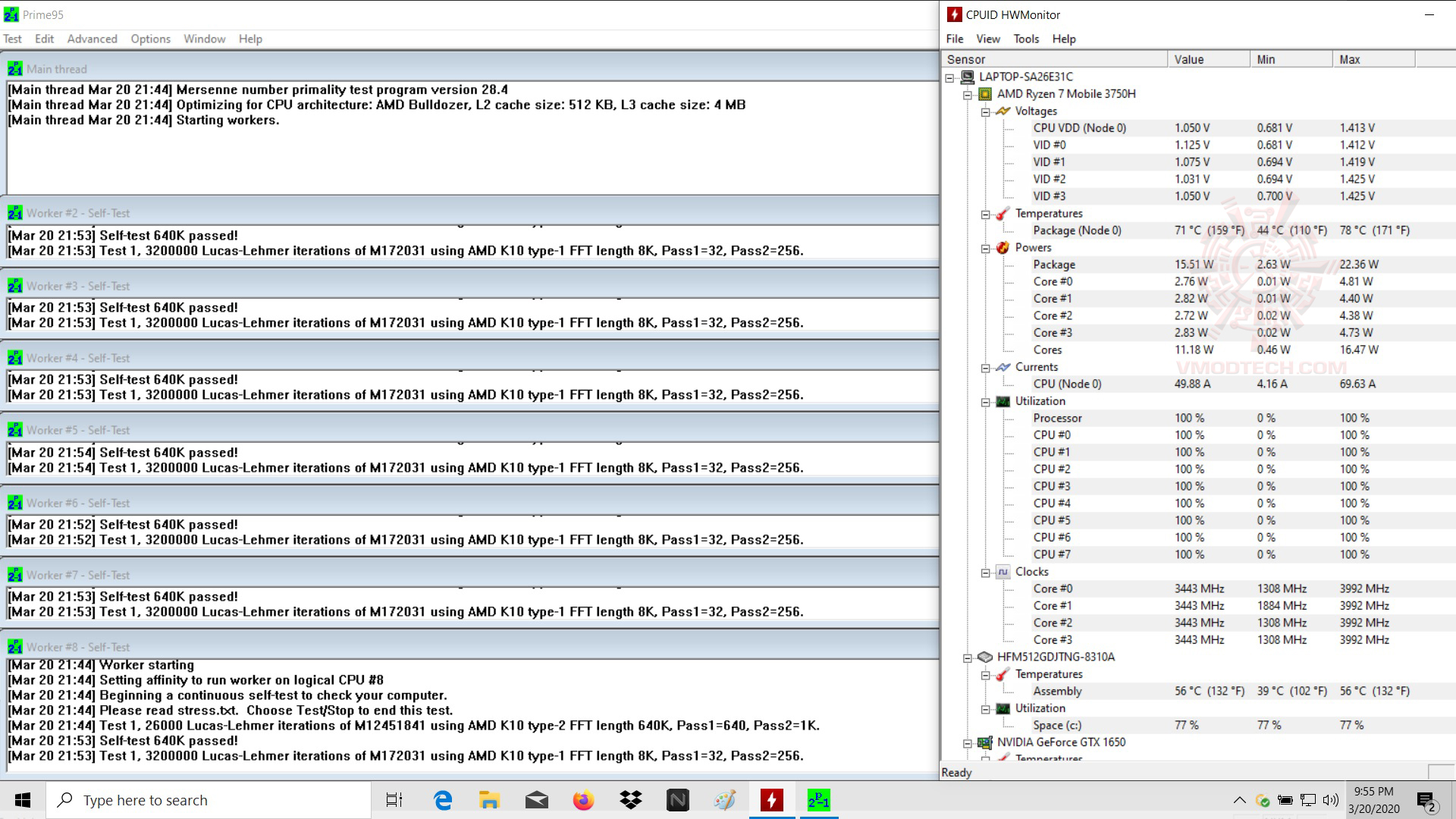Collapse the Voltages tree section
This screenshot has width=1456, height=819.
(x=986, y=111)
